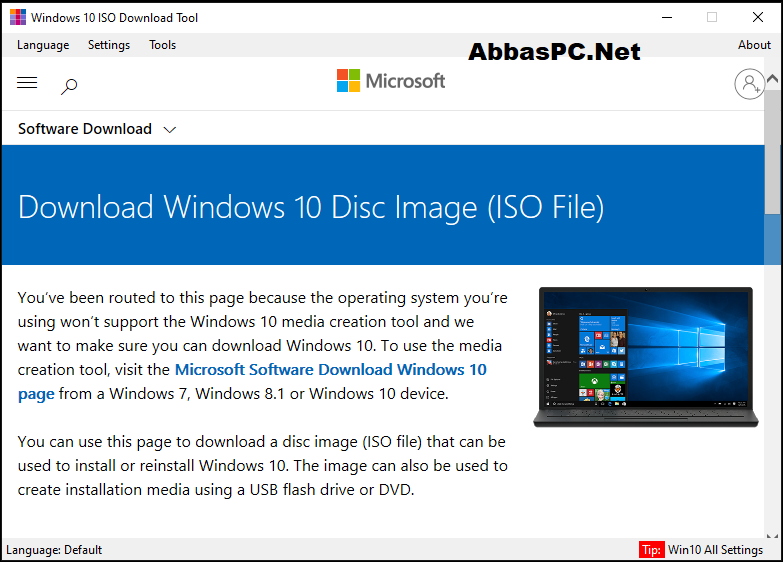The width and height of the screenshot is (783, 562).
Task: Click the scrollbar down arrow
Action: point(773,536)
